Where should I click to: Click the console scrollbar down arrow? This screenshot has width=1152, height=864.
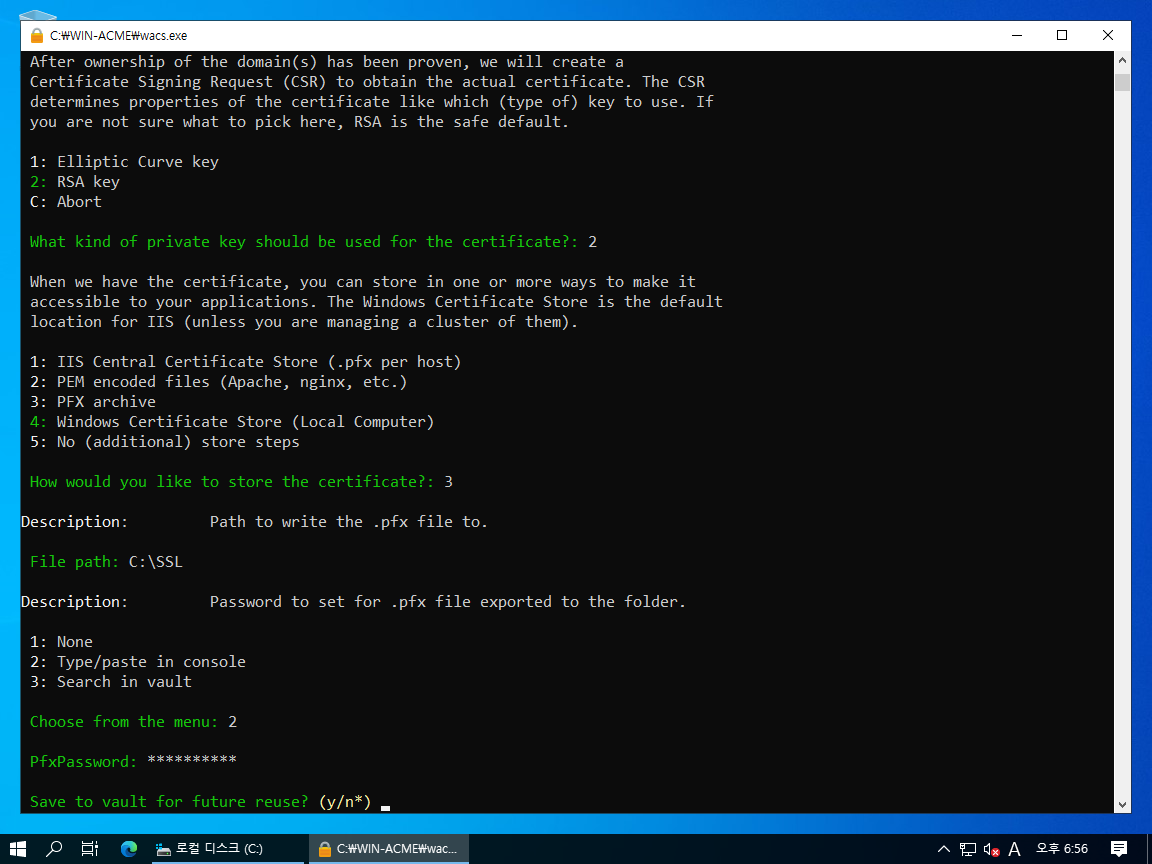click(x=1122, y=804)
